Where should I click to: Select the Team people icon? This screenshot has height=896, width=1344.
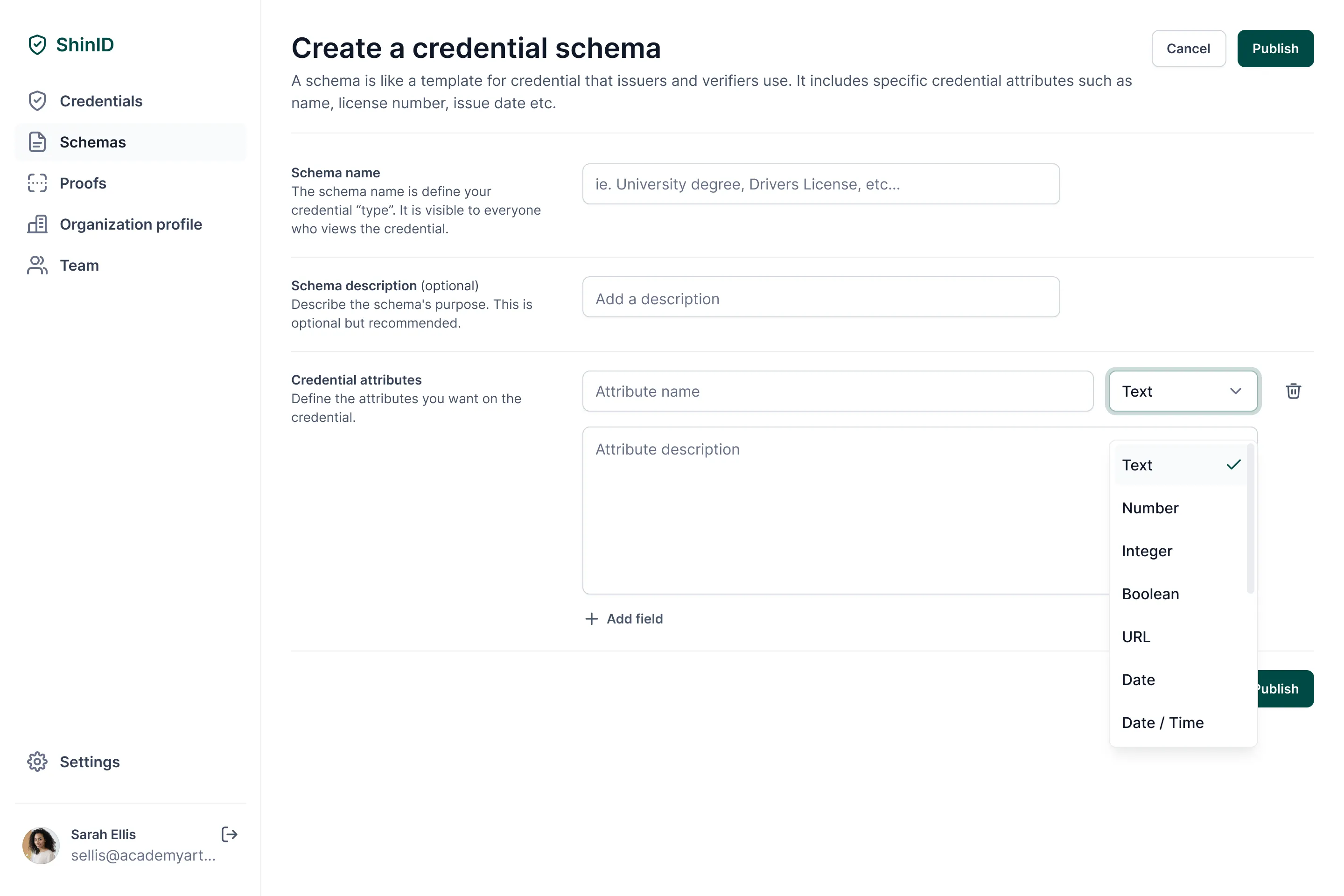[x=37, y=265]
